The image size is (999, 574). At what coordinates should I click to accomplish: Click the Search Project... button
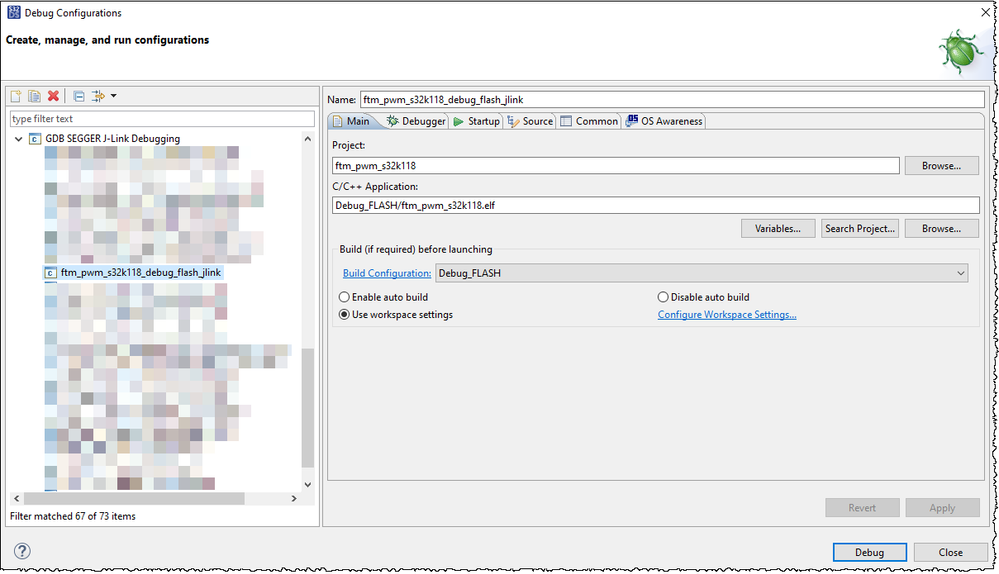click(x=859, y=229)
